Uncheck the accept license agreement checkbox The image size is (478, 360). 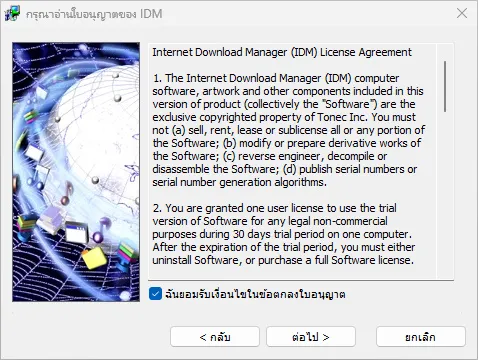click(155, 294)
